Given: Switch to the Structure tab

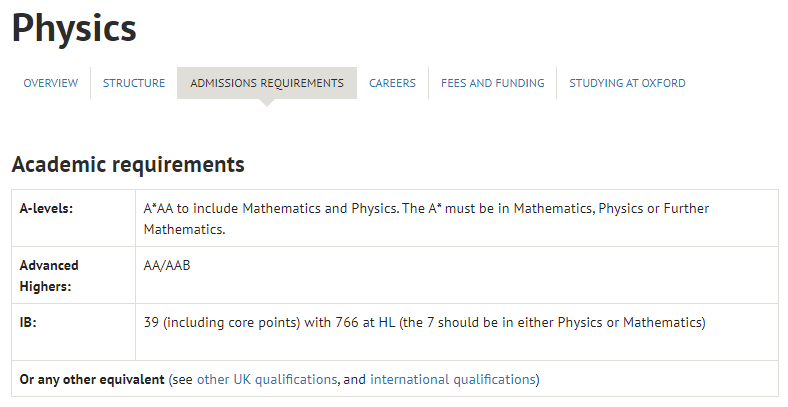Looking at the screenshot, I should pyautogui.click(x=134, y=83).
